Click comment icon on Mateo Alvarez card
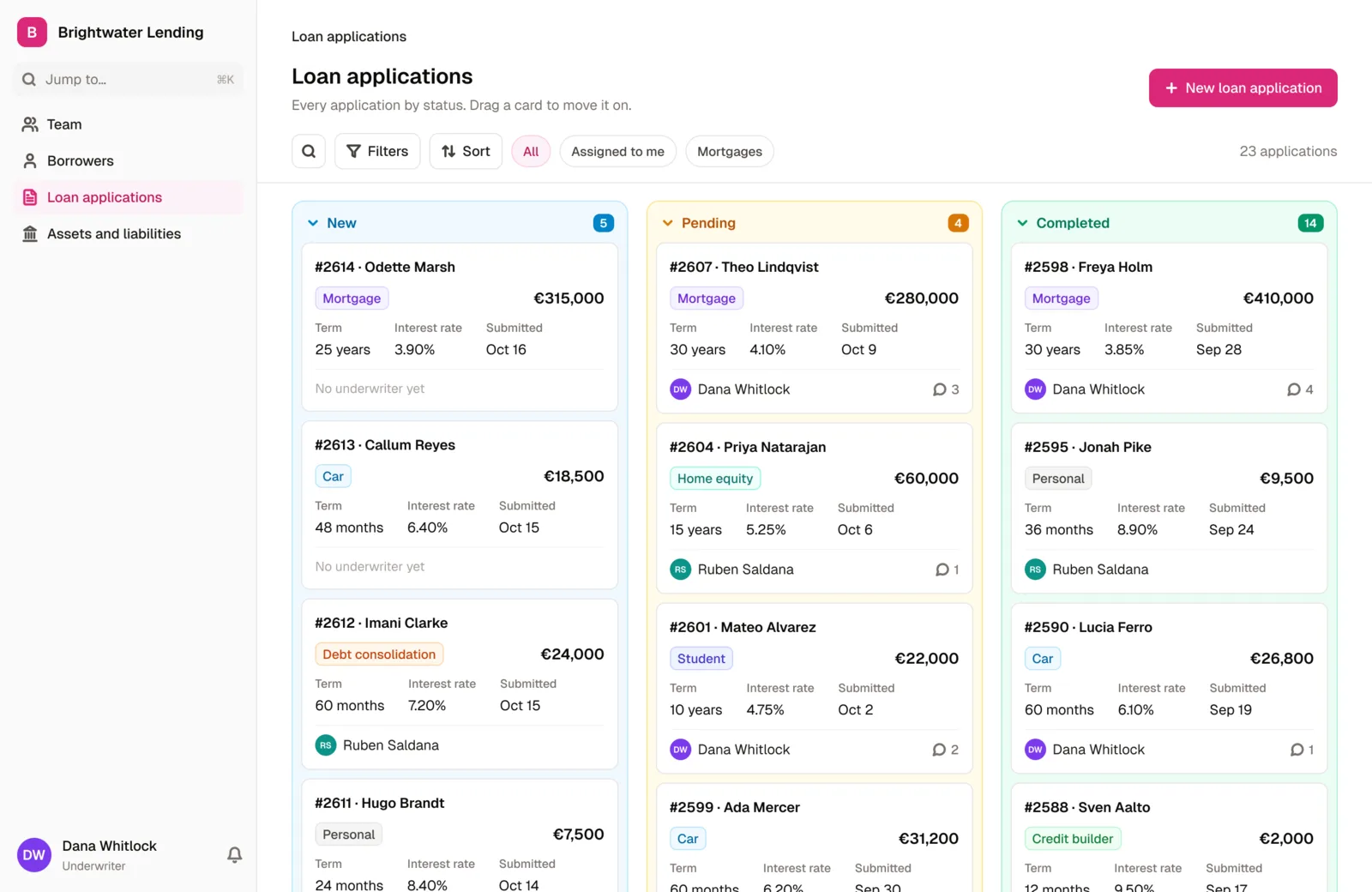 (x=940, y=750)
